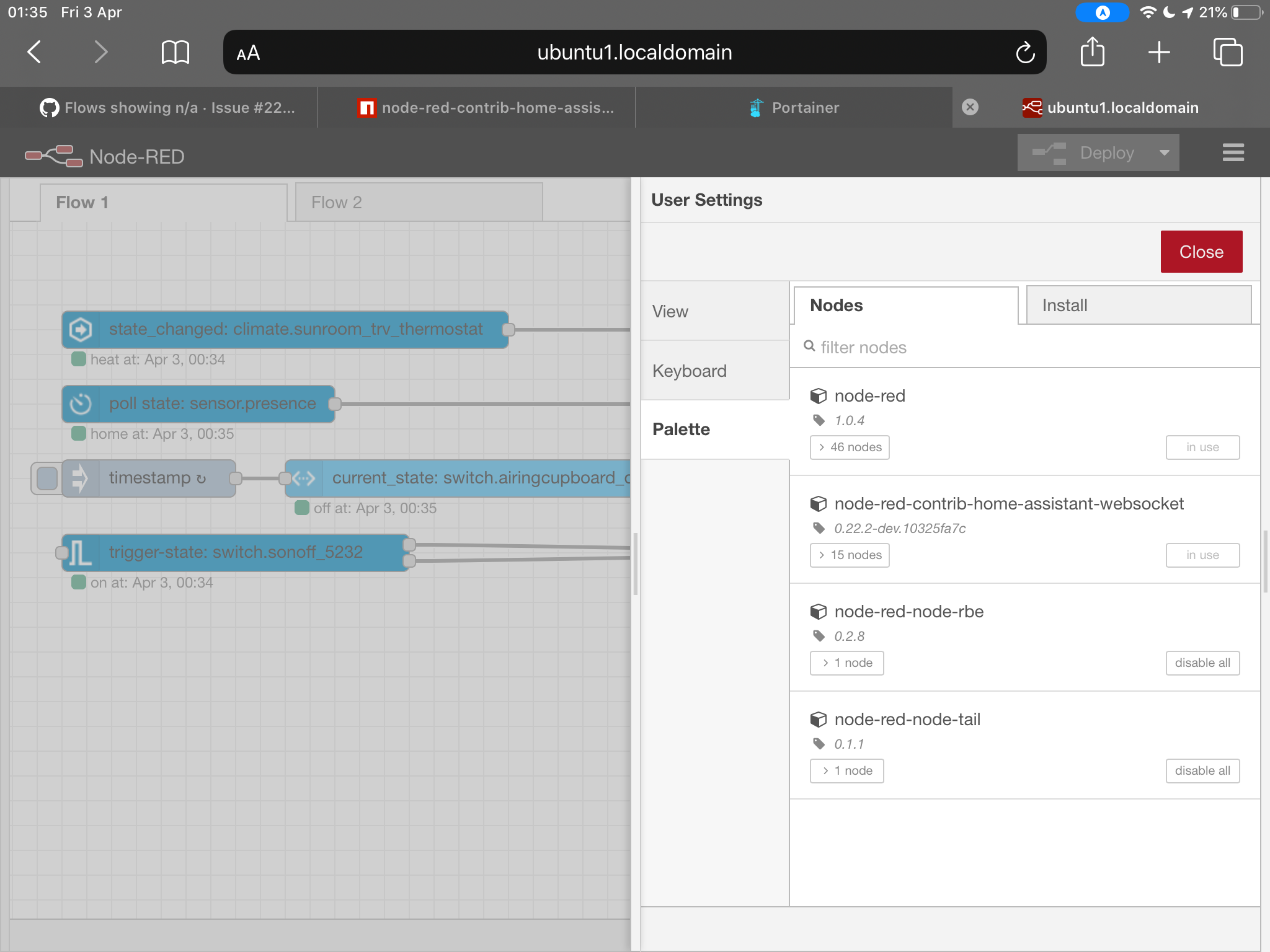1270x952 pixels.
Task: Click the state_changed node's event icon
Action: click(81, 329)
